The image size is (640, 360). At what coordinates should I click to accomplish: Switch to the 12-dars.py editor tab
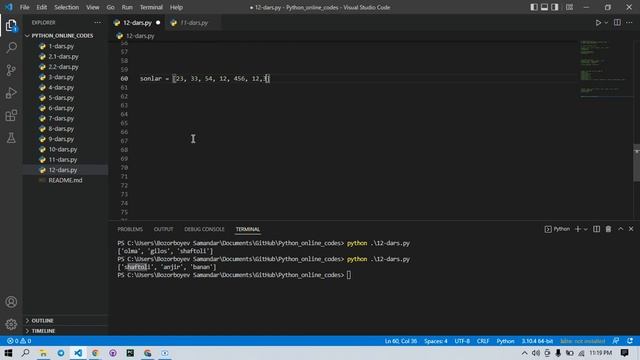(x=137, y=23)
